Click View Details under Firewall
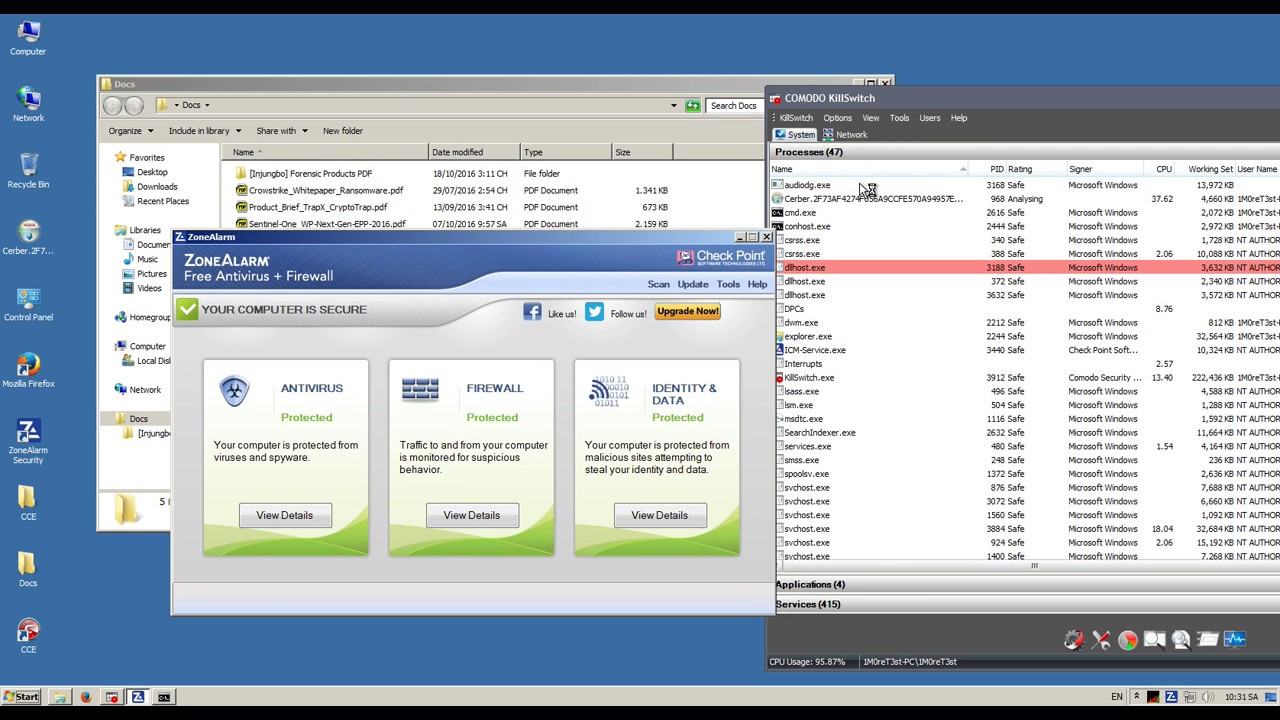 472,515
